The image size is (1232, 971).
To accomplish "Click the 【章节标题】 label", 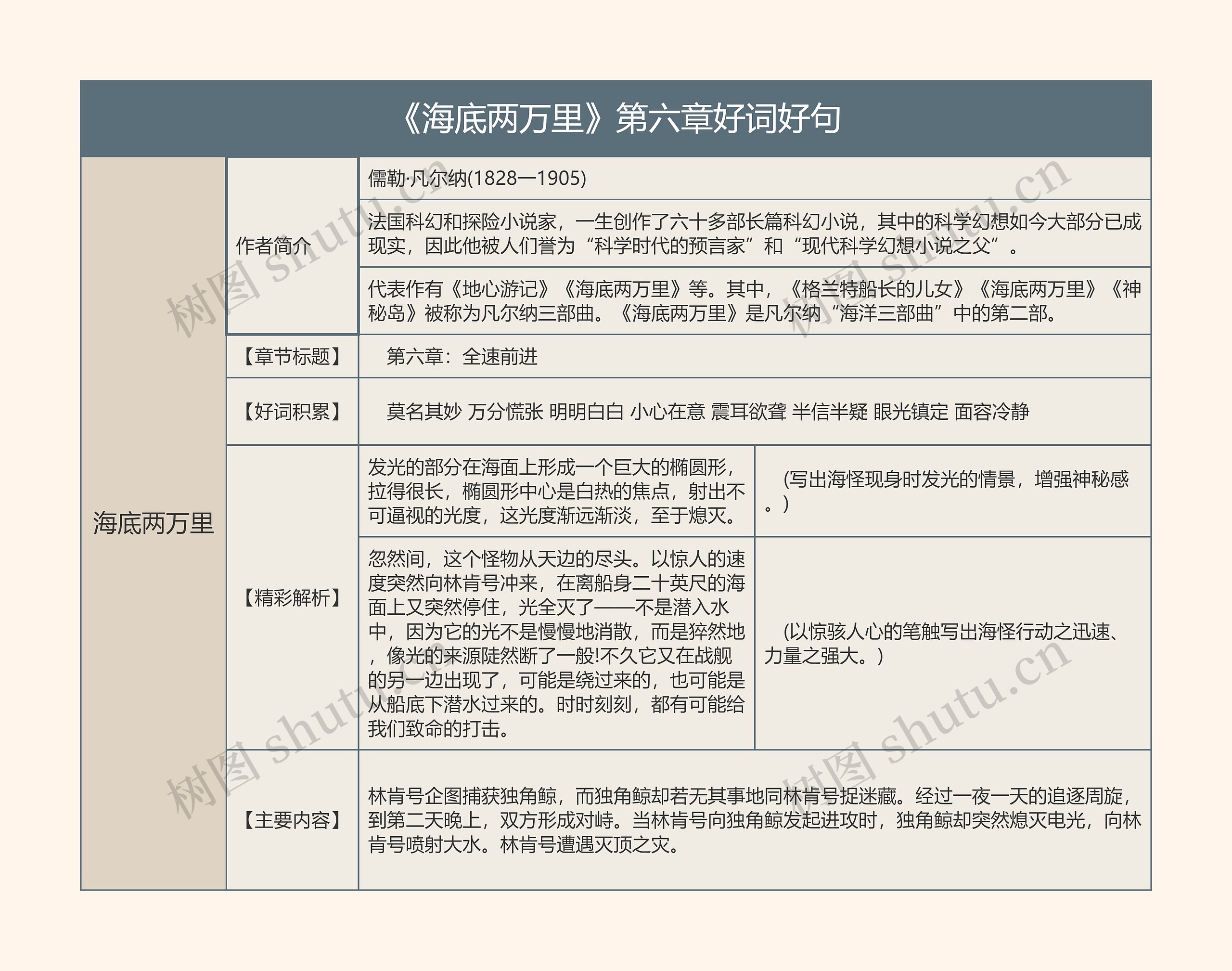I will coord(292,356).
